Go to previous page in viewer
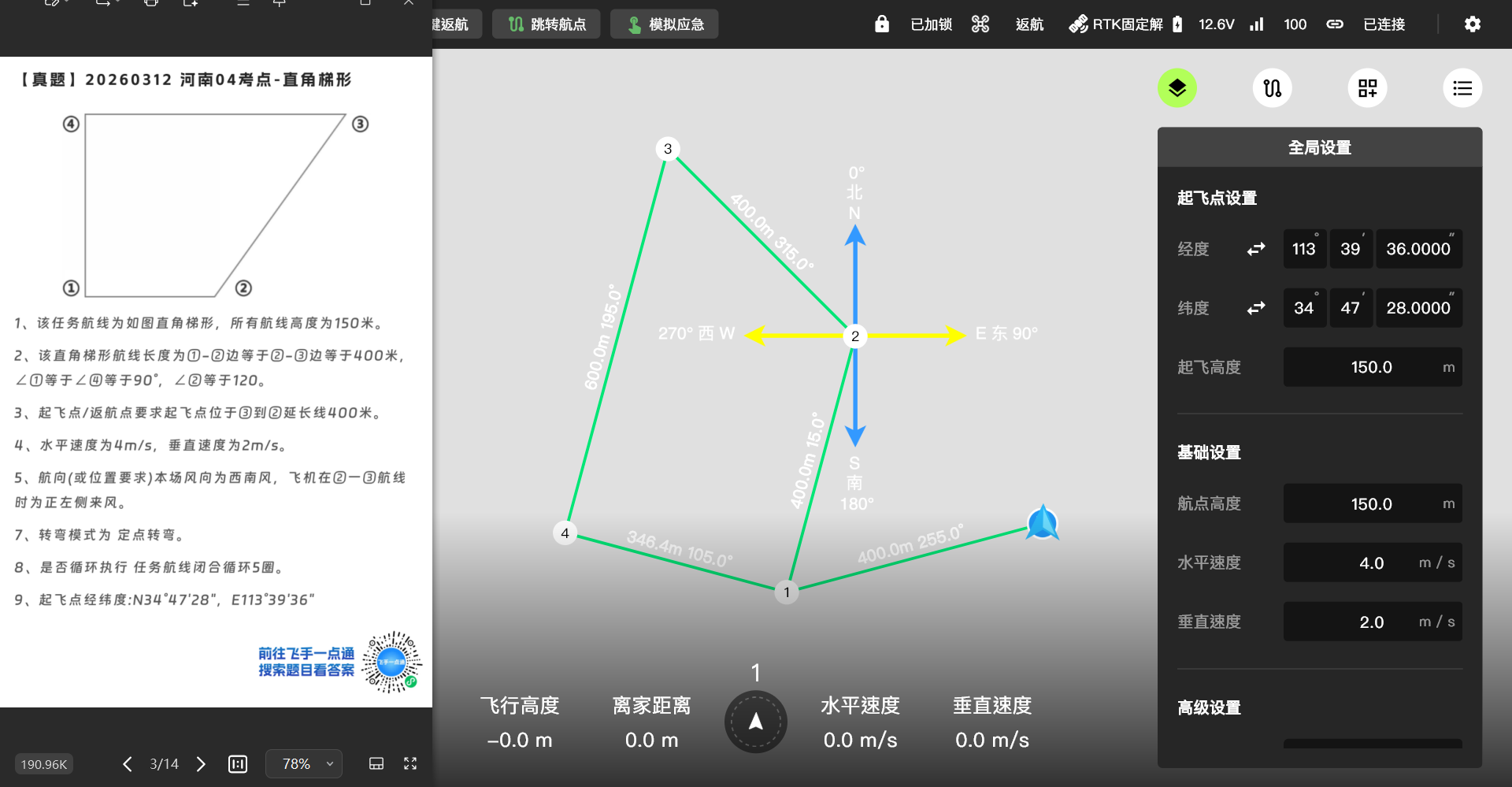The width and height of the screenshot is (1512, 787). [x=128, y=763]
